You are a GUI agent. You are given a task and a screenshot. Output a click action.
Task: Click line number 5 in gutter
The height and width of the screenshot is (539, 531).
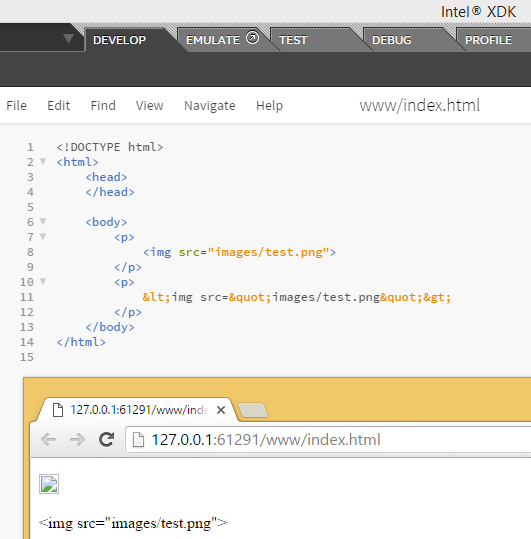click(x=30, y=207)
